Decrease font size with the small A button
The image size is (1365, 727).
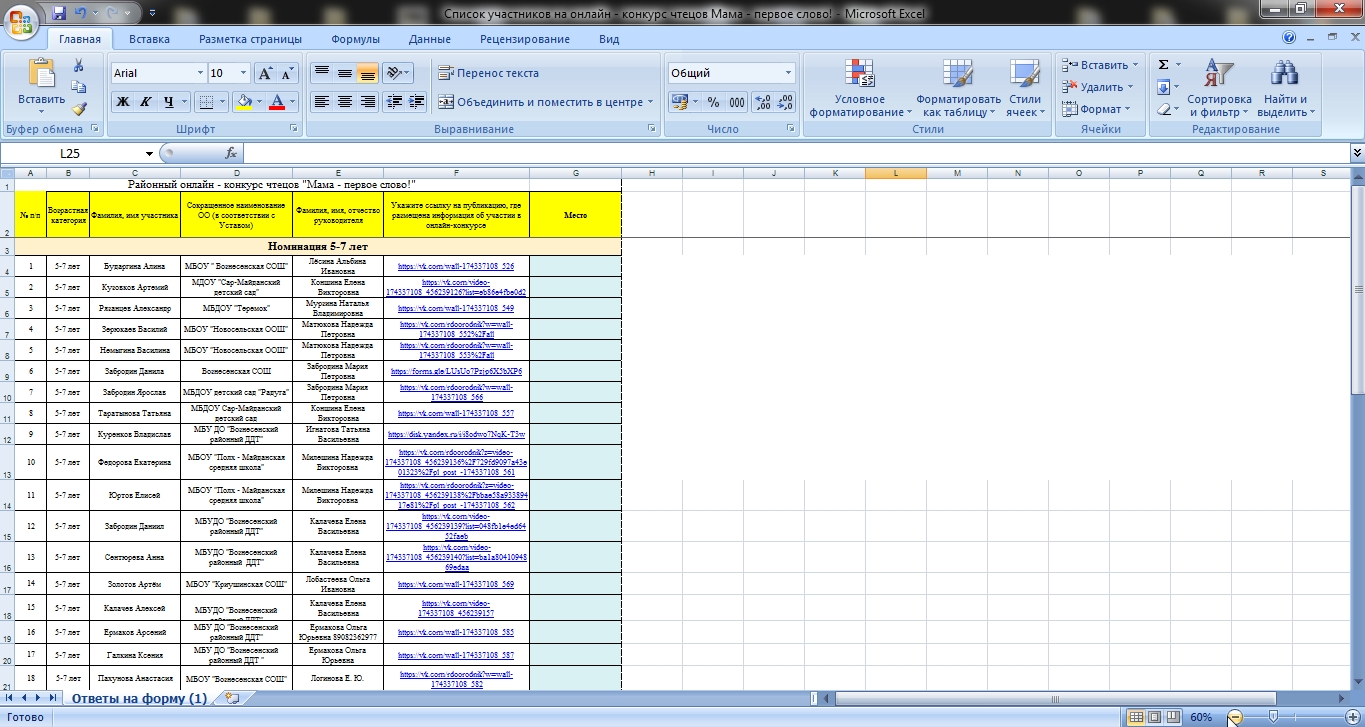pos(287,73)
